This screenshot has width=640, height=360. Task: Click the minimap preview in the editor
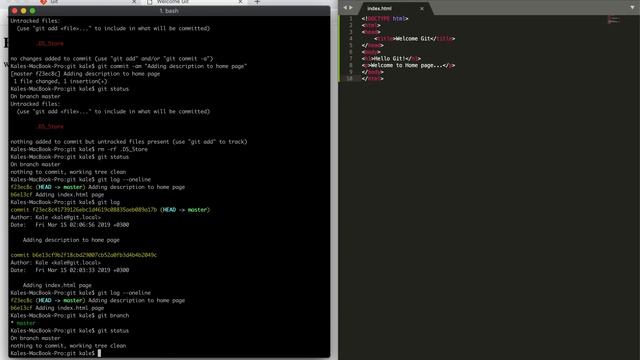click(x=614, y=20)
